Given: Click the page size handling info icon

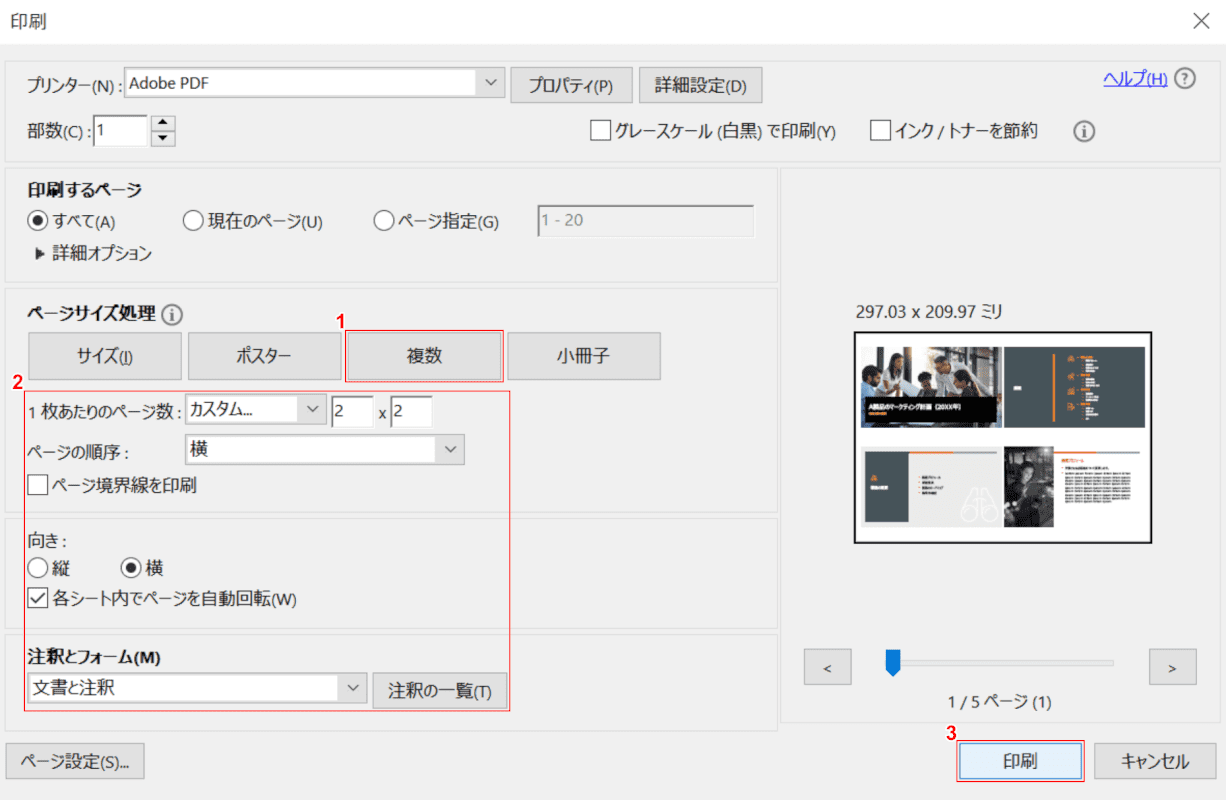Looking at the screenshot, I should 172,315.
